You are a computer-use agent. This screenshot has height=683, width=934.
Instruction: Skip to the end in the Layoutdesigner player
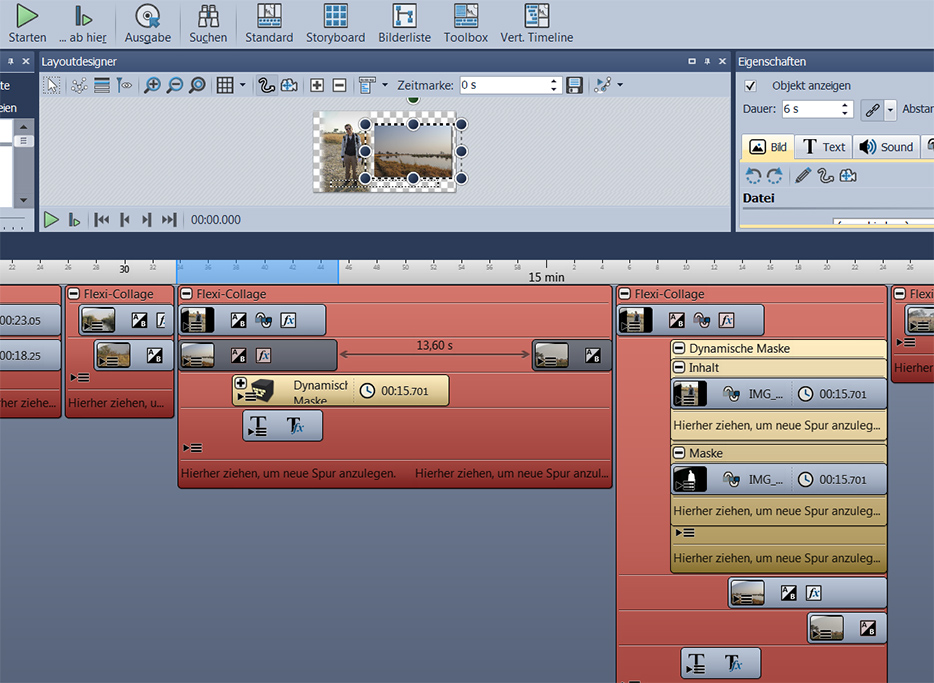click(x=169, y=220)
